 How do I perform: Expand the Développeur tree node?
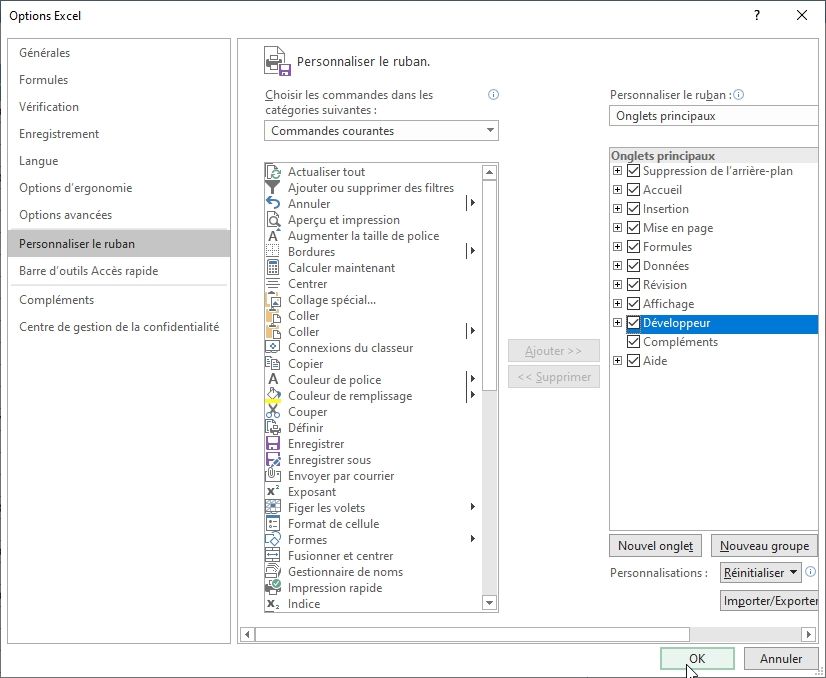(617, 322)
